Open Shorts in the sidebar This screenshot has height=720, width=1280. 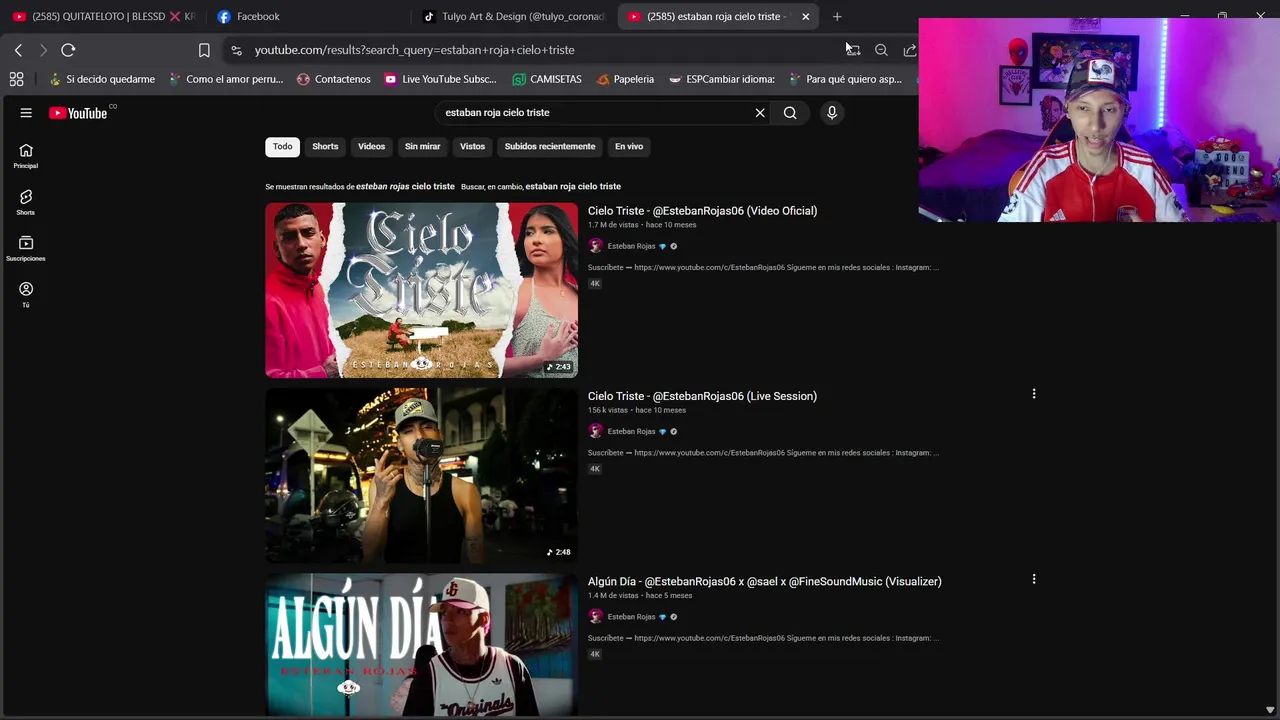26,202
